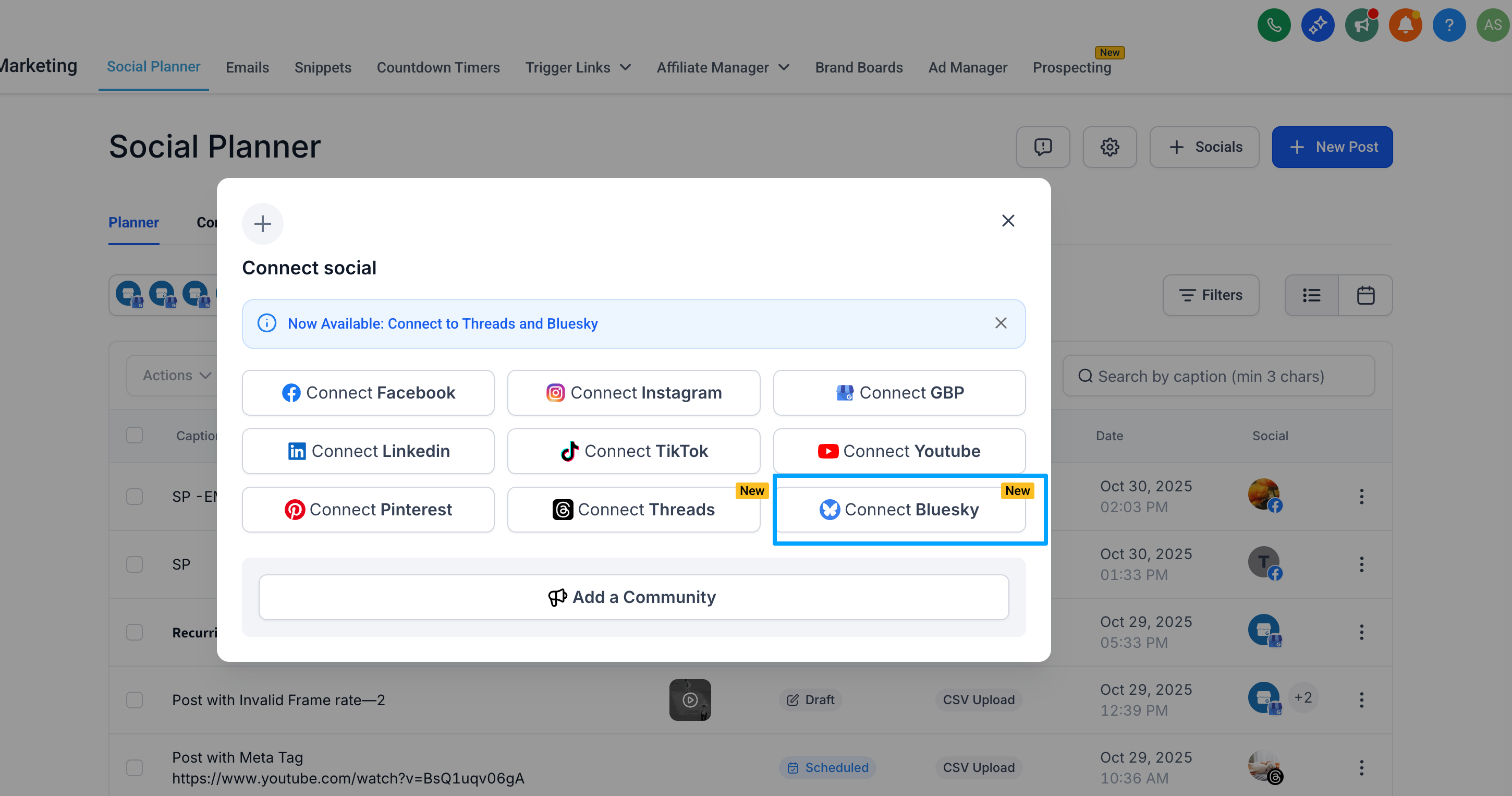Viewport: 1512px width, 796px height.
Task: Click the New Post button
Action: [1332, 147]
